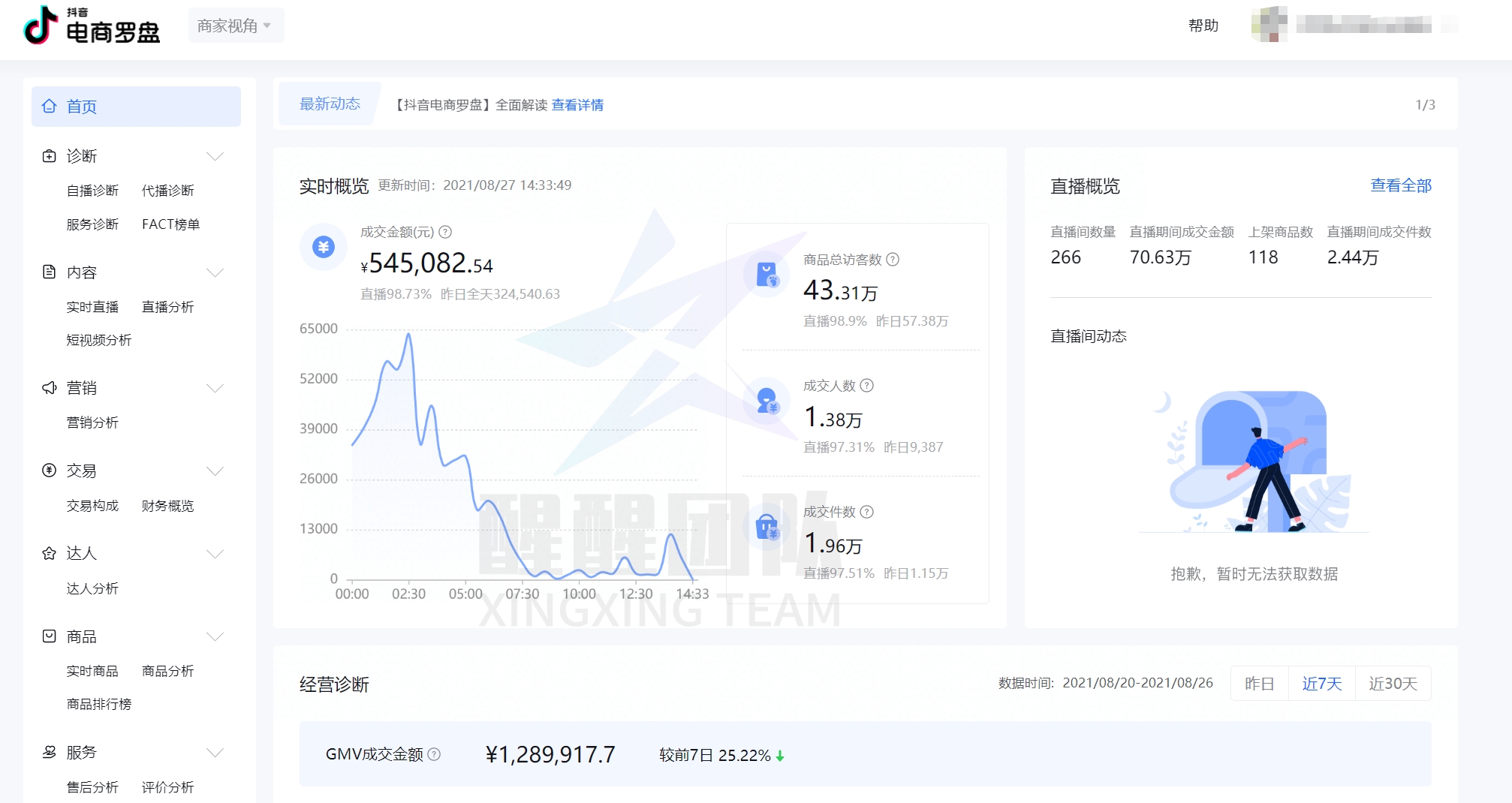Open the 商家视角 perspective dropdown
Screen dimensions: 1512x803
[x=235, y=24]
